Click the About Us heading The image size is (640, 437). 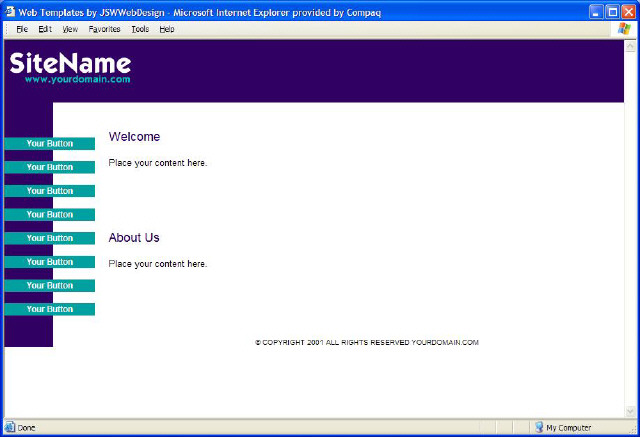[x=134, y=238]
